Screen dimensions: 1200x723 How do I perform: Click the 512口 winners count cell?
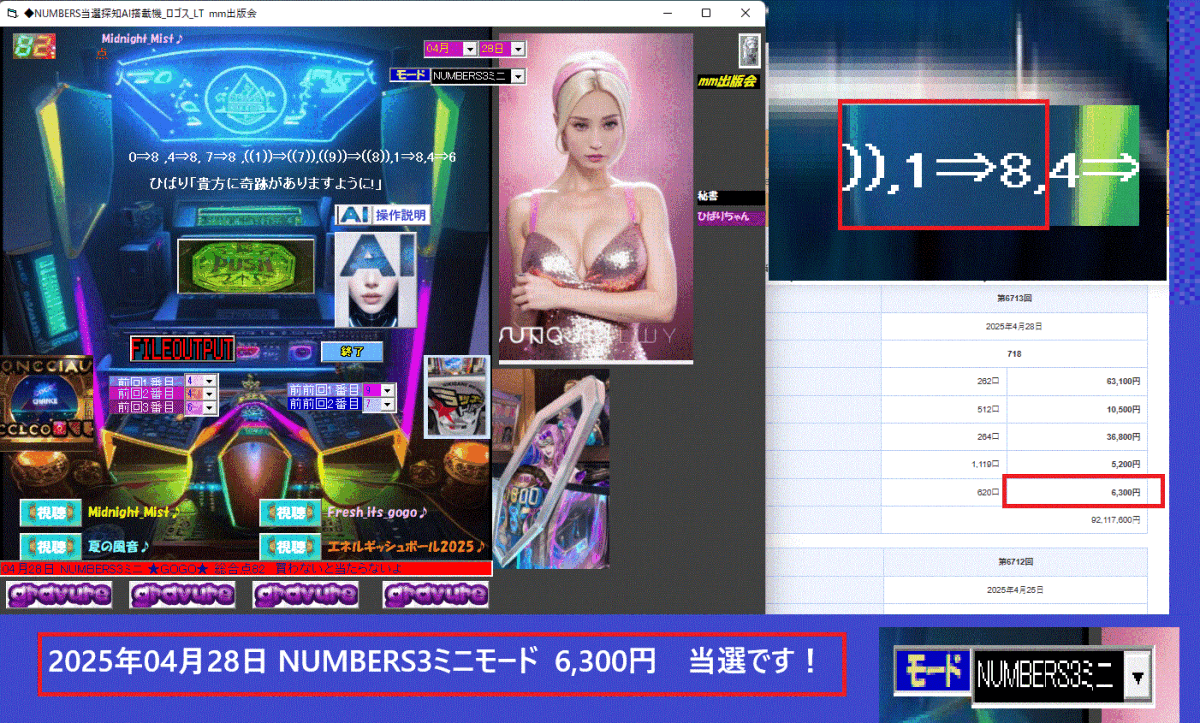coord(944,409)
